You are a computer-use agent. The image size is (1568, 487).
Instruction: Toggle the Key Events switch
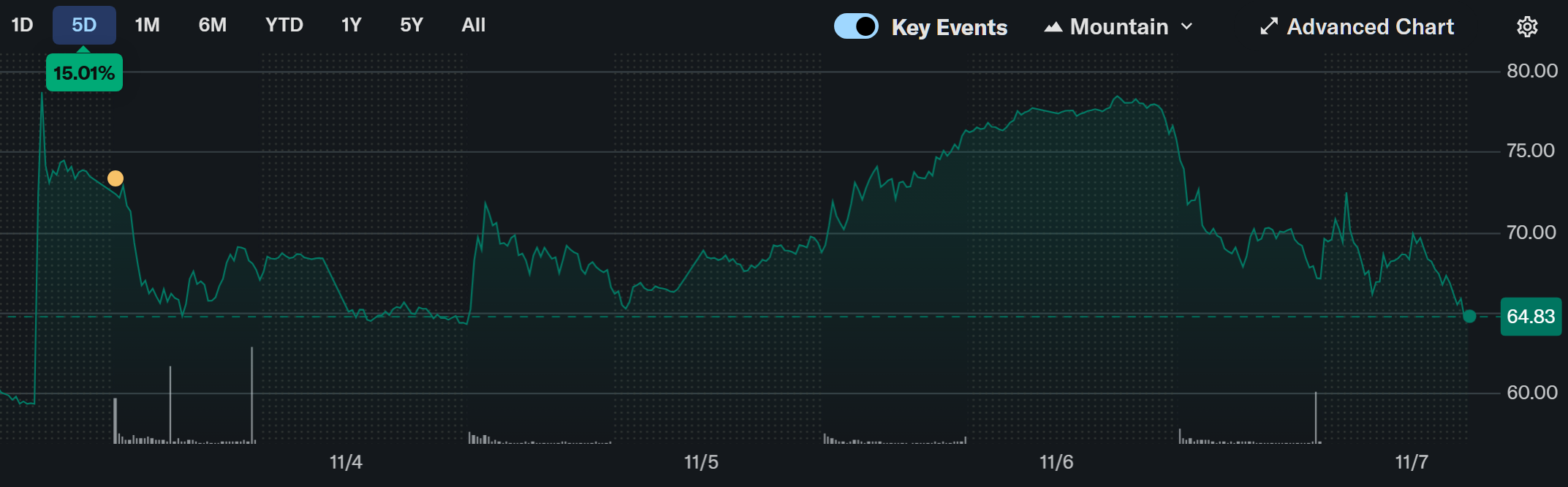[x=856, y=26]
